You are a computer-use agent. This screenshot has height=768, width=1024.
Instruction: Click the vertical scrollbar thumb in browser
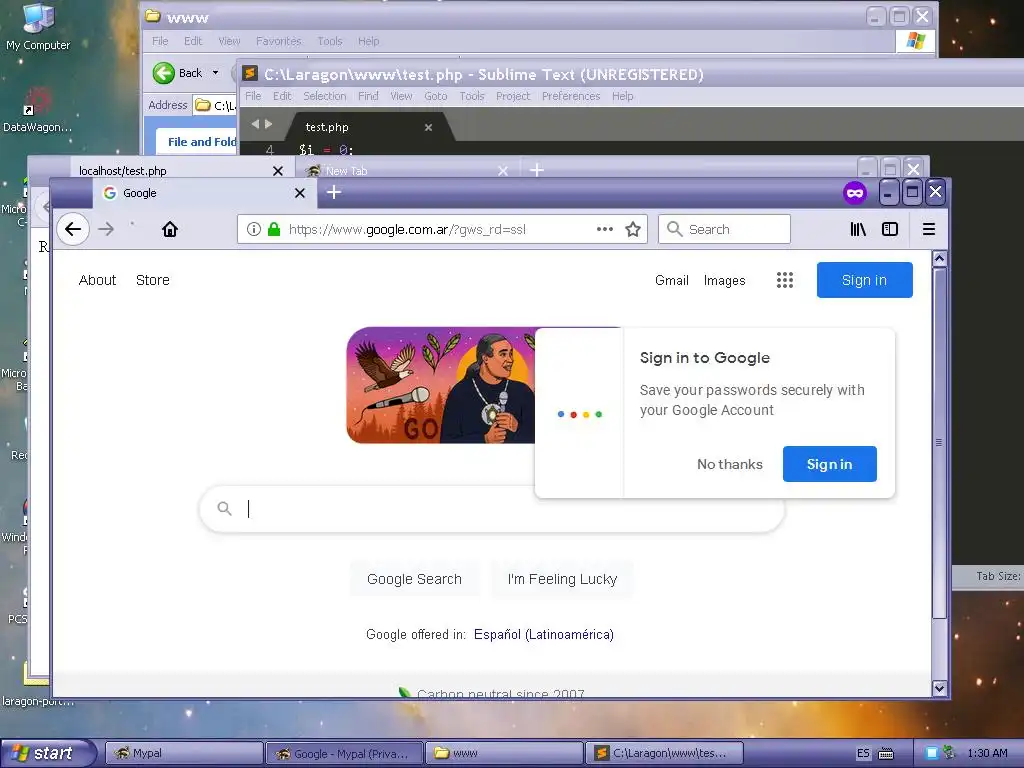pos(940,443)
